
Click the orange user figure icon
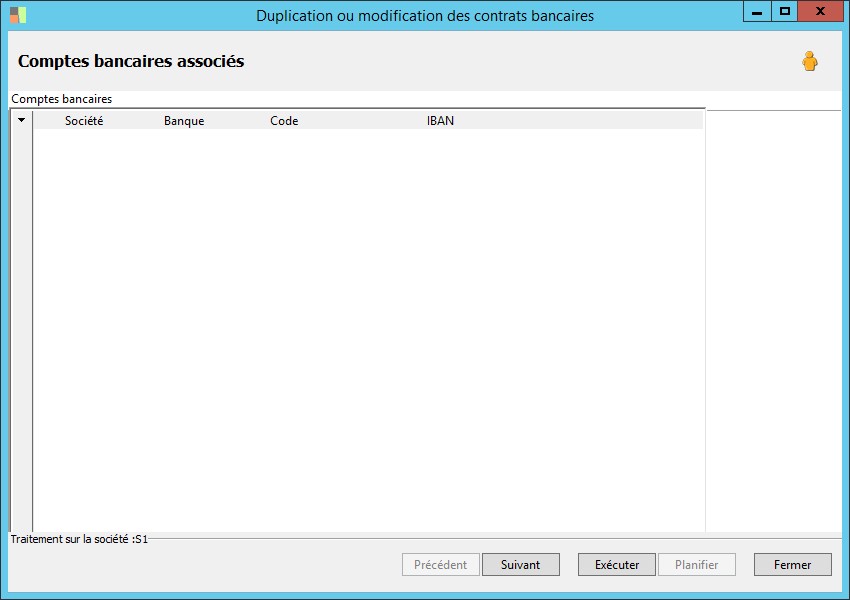[x=810, y=61]
